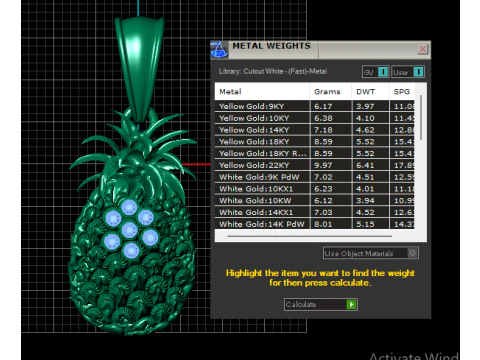Click the Calculate button
The width and height of the screenshot is (480, 360).
pos(321,304)
